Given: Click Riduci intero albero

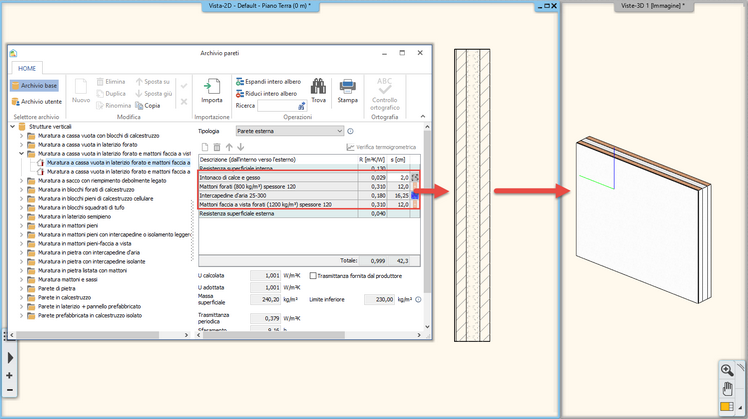Looking at the screenshot, I should click(266, 94).
